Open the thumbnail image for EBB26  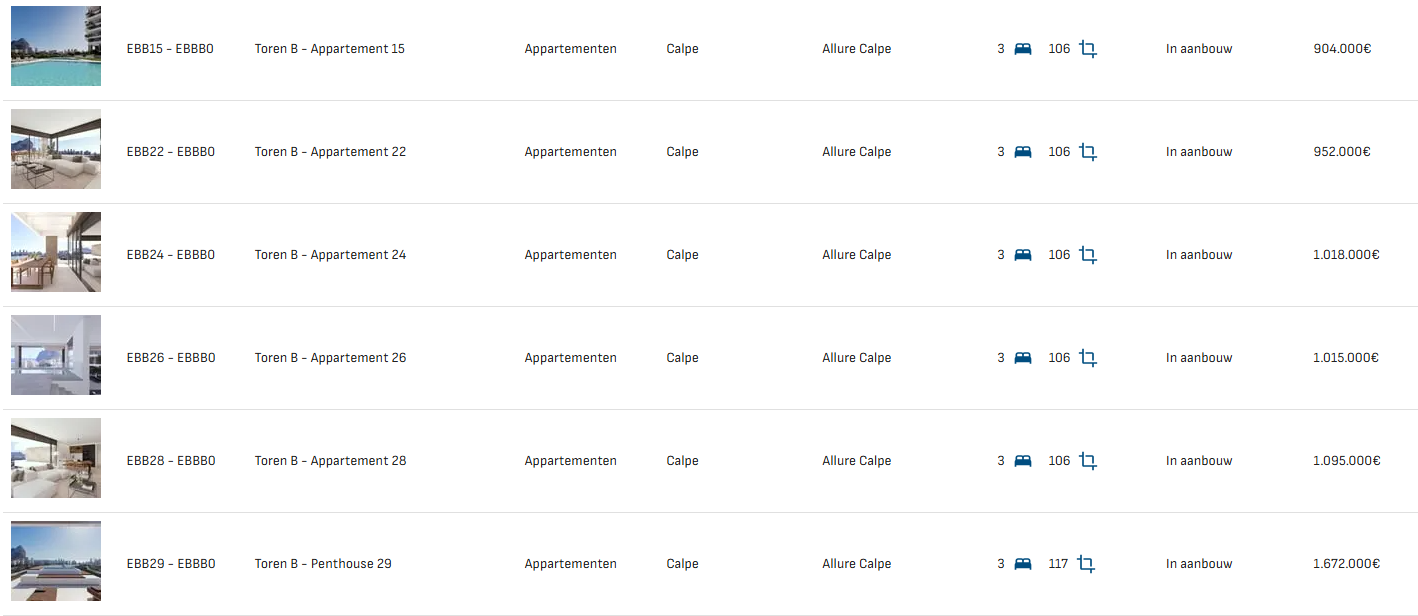coord(56,355)
